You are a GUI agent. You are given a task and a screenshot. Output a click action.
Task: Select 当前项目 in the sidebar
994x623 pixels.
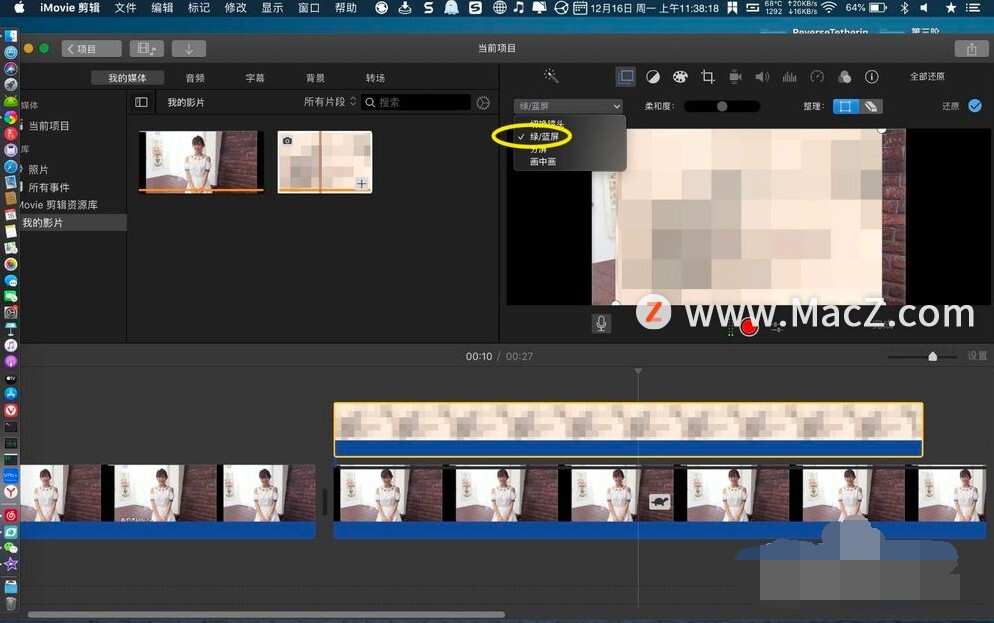tap(49, 125)
